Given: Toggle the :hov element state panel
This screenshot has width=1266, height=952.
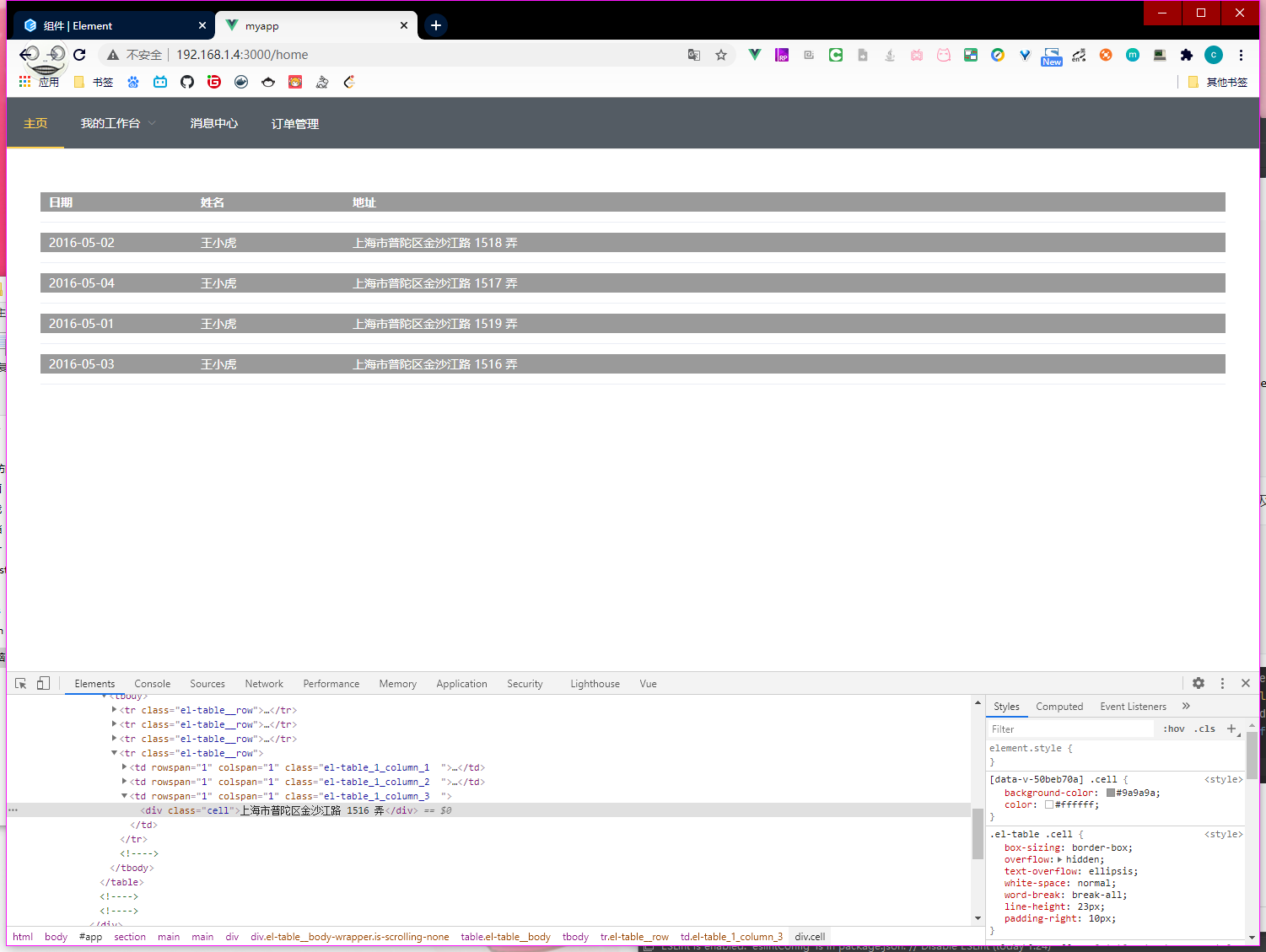Looking at the screenshot, I should (x=1173, y=729).
